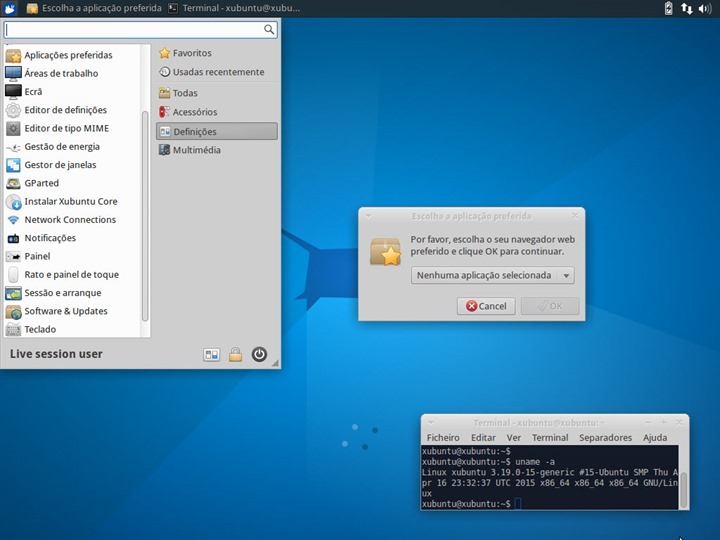Click the uname -a command line in Terminal
Viewport: 720px width, 540px height.
[x=489, y=462]
